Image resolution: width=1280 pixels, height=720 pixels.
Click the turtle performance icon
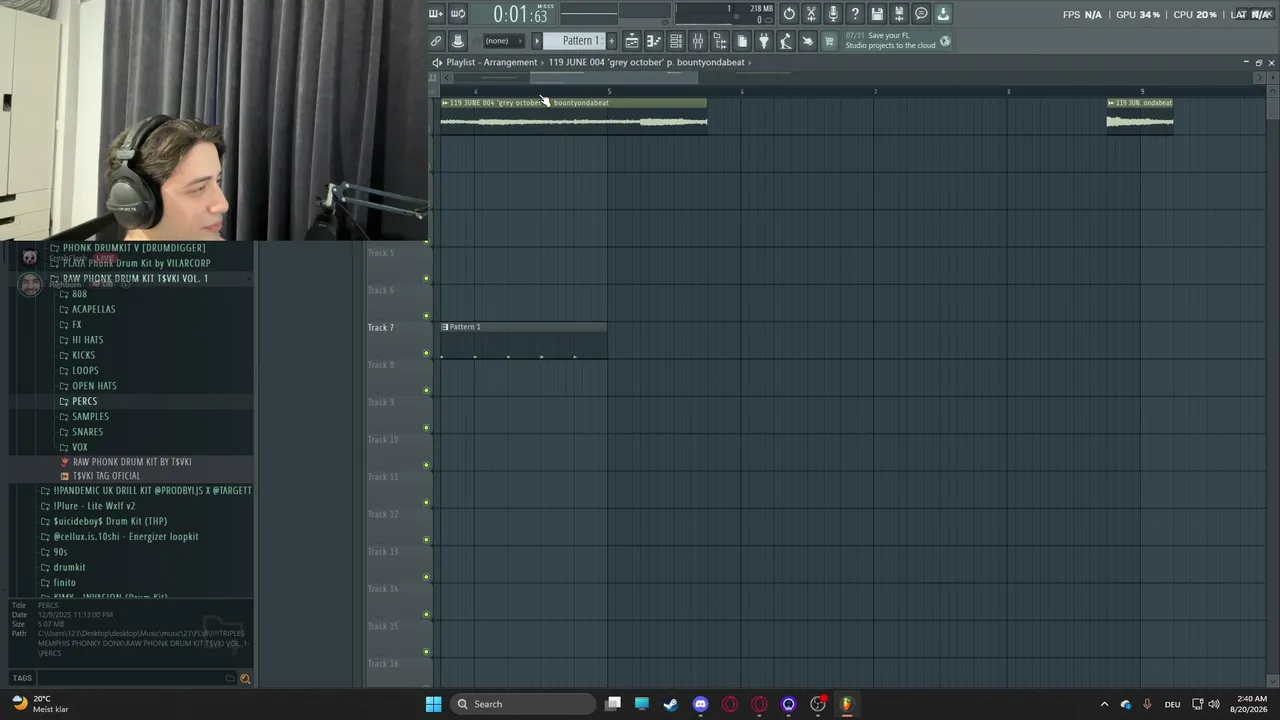(x=808, y=41)
